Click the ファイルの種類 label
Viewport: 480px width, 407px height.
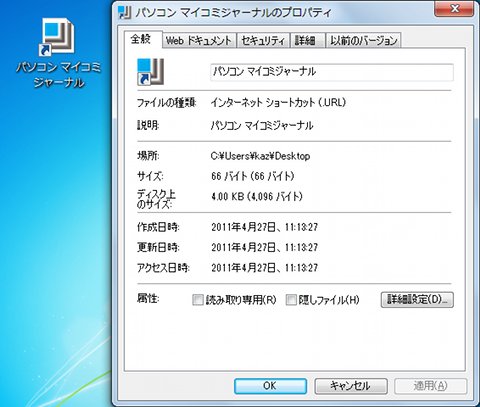[x=166, y=102]
